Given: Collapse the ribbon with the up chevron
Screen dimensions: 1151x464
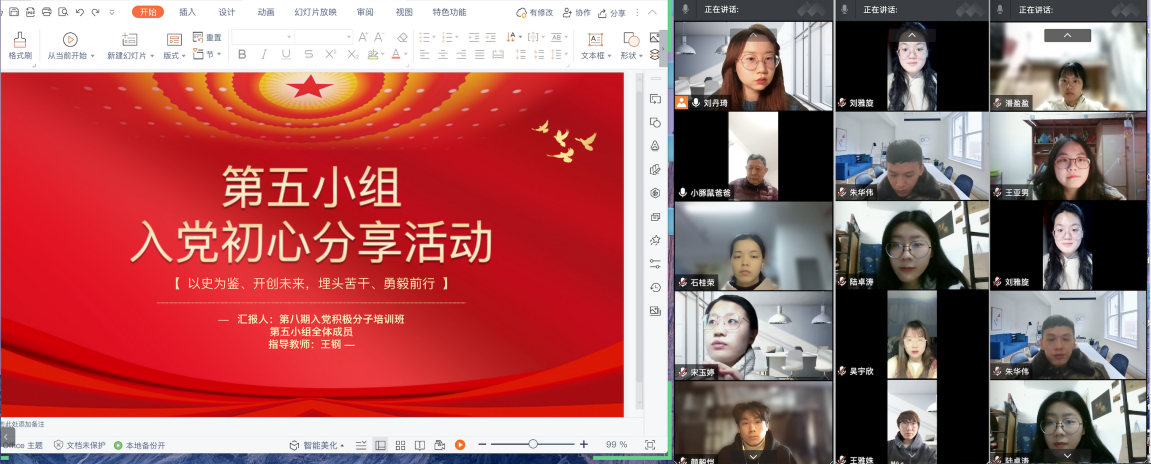Looking at the screenshot, I should [x=652, y=12].
